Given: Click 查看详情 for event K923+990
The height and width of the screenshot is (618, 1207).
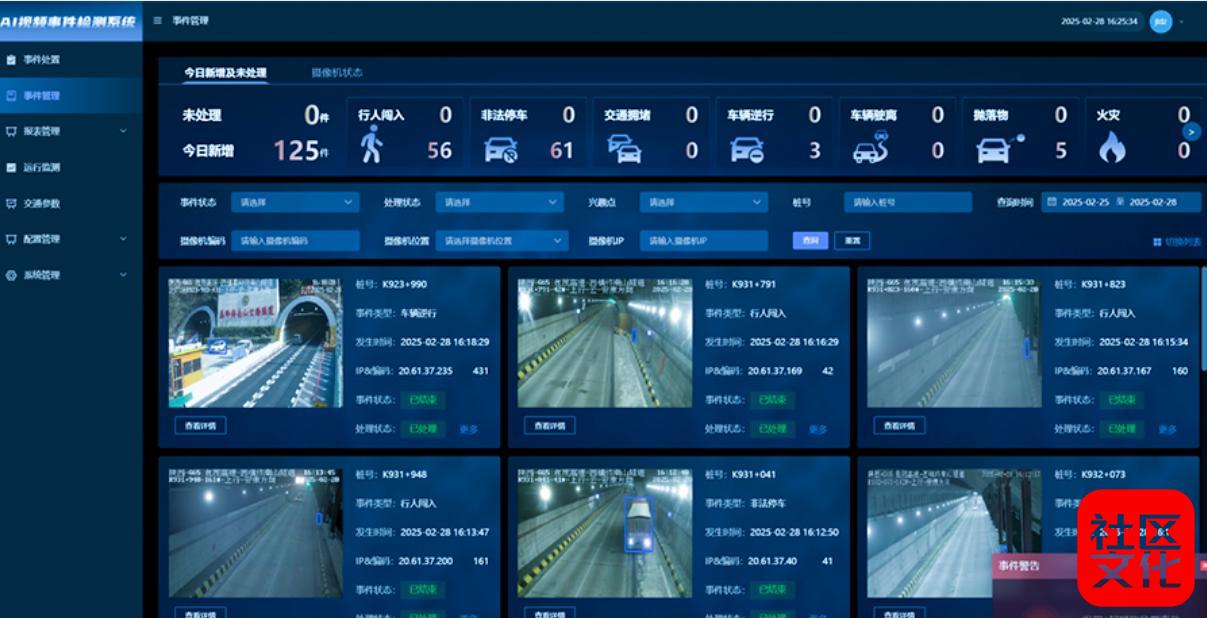Looking at the screenshot, I should pos(200,425).
